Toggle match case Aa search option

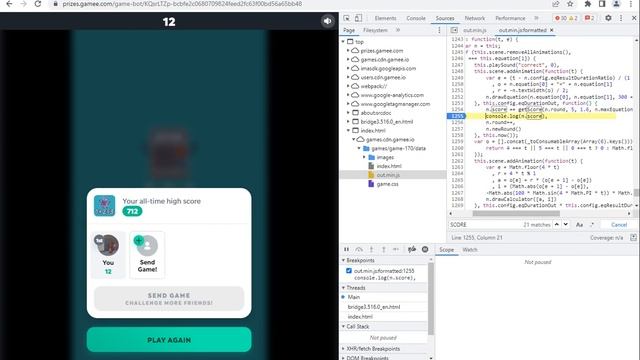pos(579,224)
